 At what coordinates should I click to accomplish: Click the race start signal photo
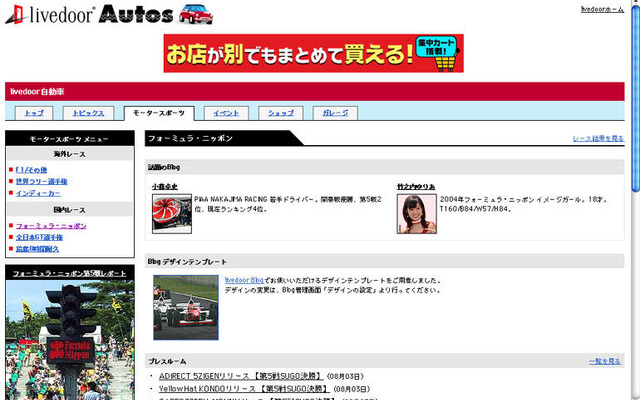coord(70,340)
